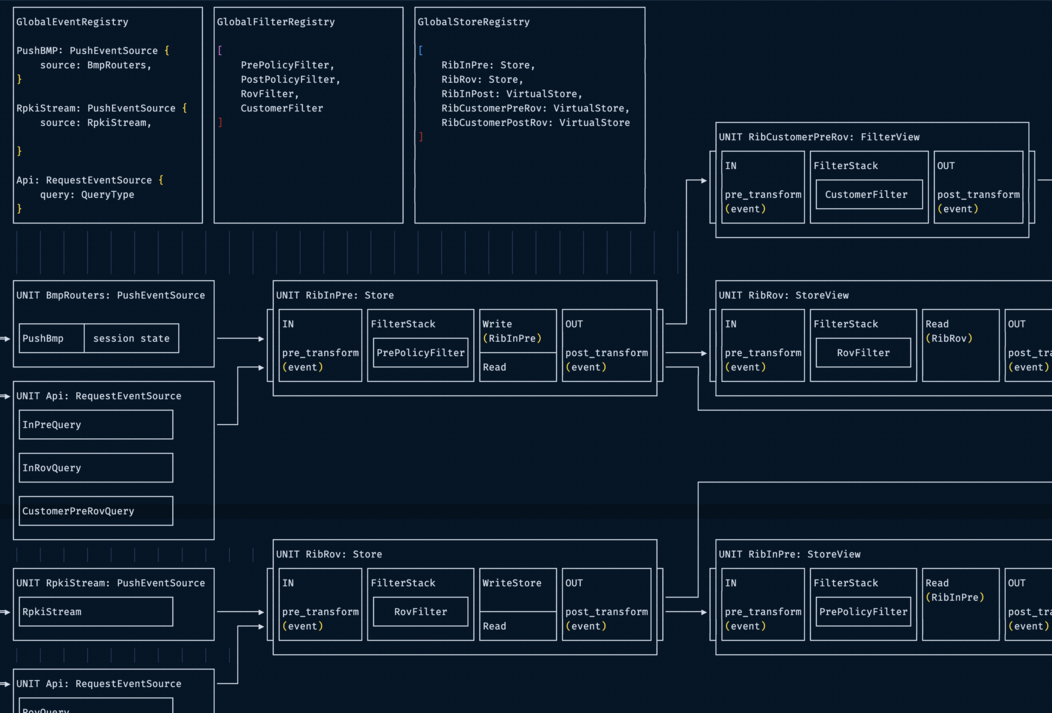This screenshot has height=713, width=1052.
Task: Select PrePolicyFilter box in RibInPre Store unit
Action: (420, 353)
